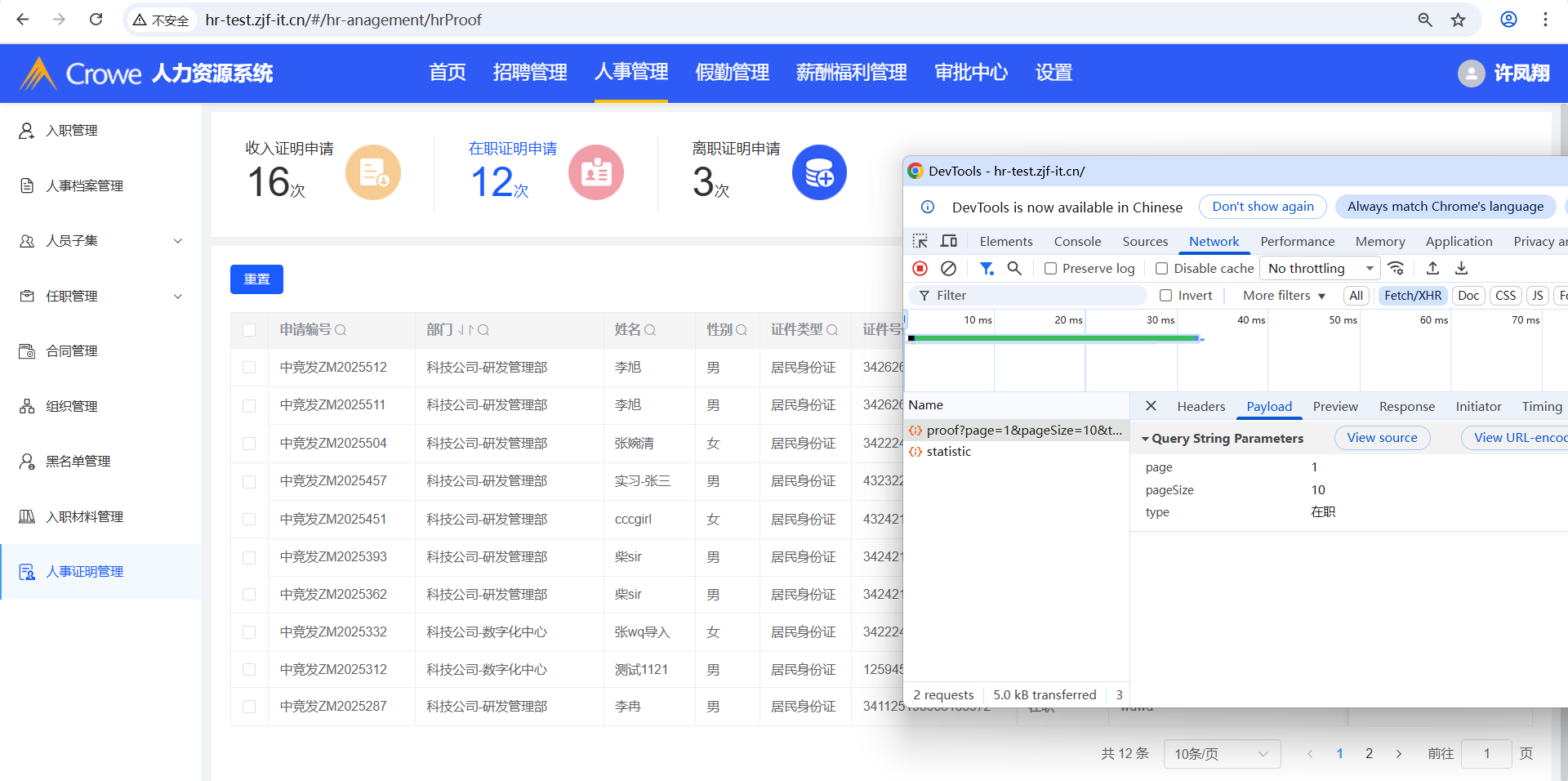Bookmark this page with the star icon

point(1459,20)
